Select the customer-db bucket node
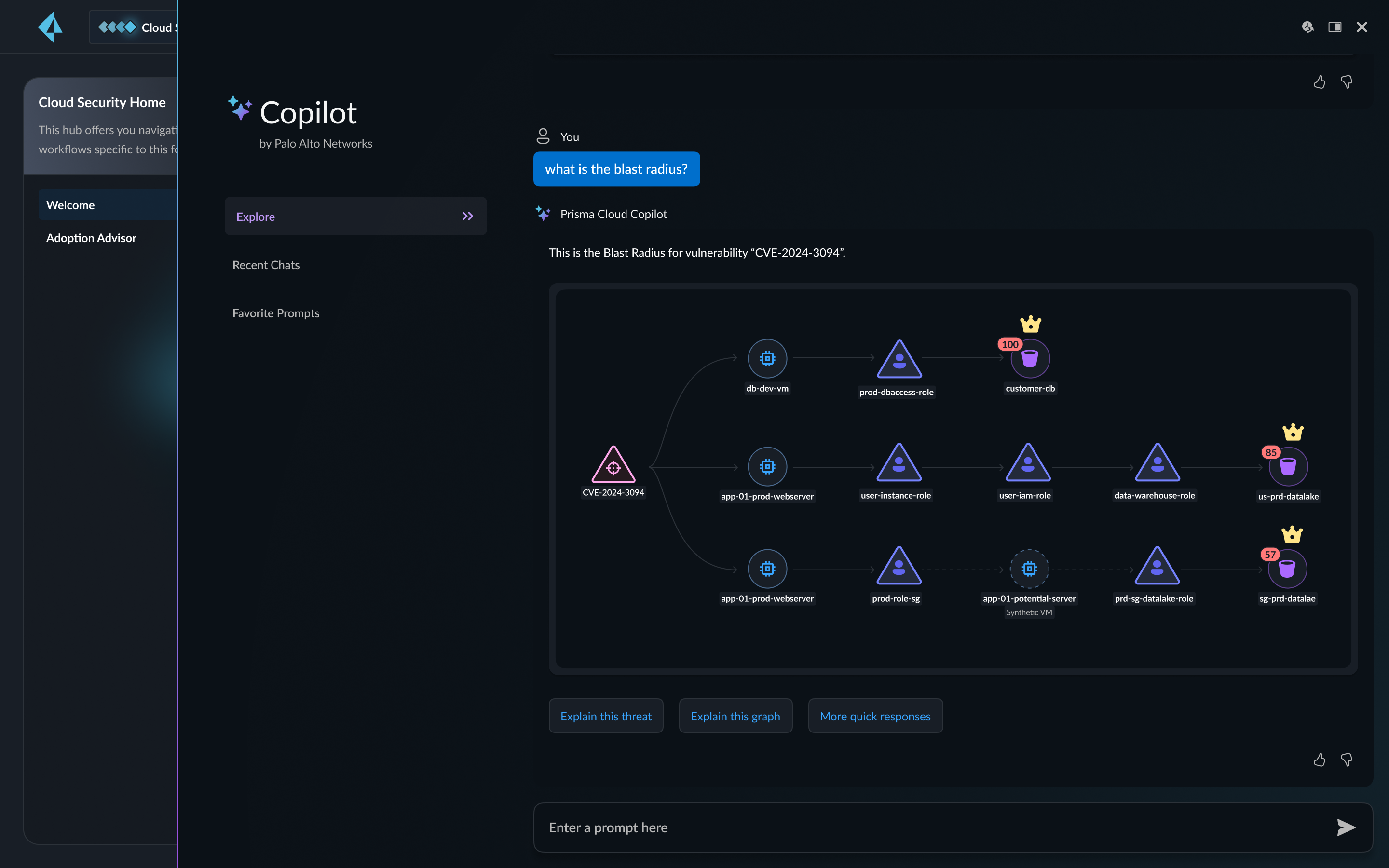Image resolution: width=1389 pixels, height=868 pixels. click(x=1030, y=359)
